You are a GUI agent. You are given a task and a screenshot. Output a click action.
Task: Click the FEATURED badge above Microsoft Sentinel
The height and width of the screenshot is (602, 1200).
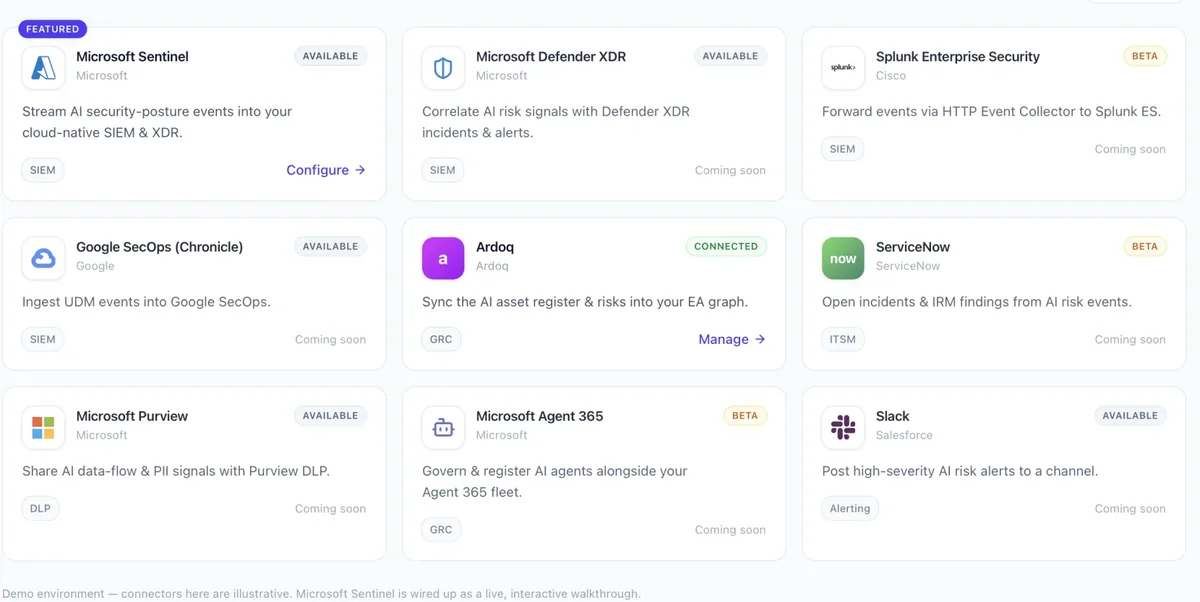tap(53, 29)
